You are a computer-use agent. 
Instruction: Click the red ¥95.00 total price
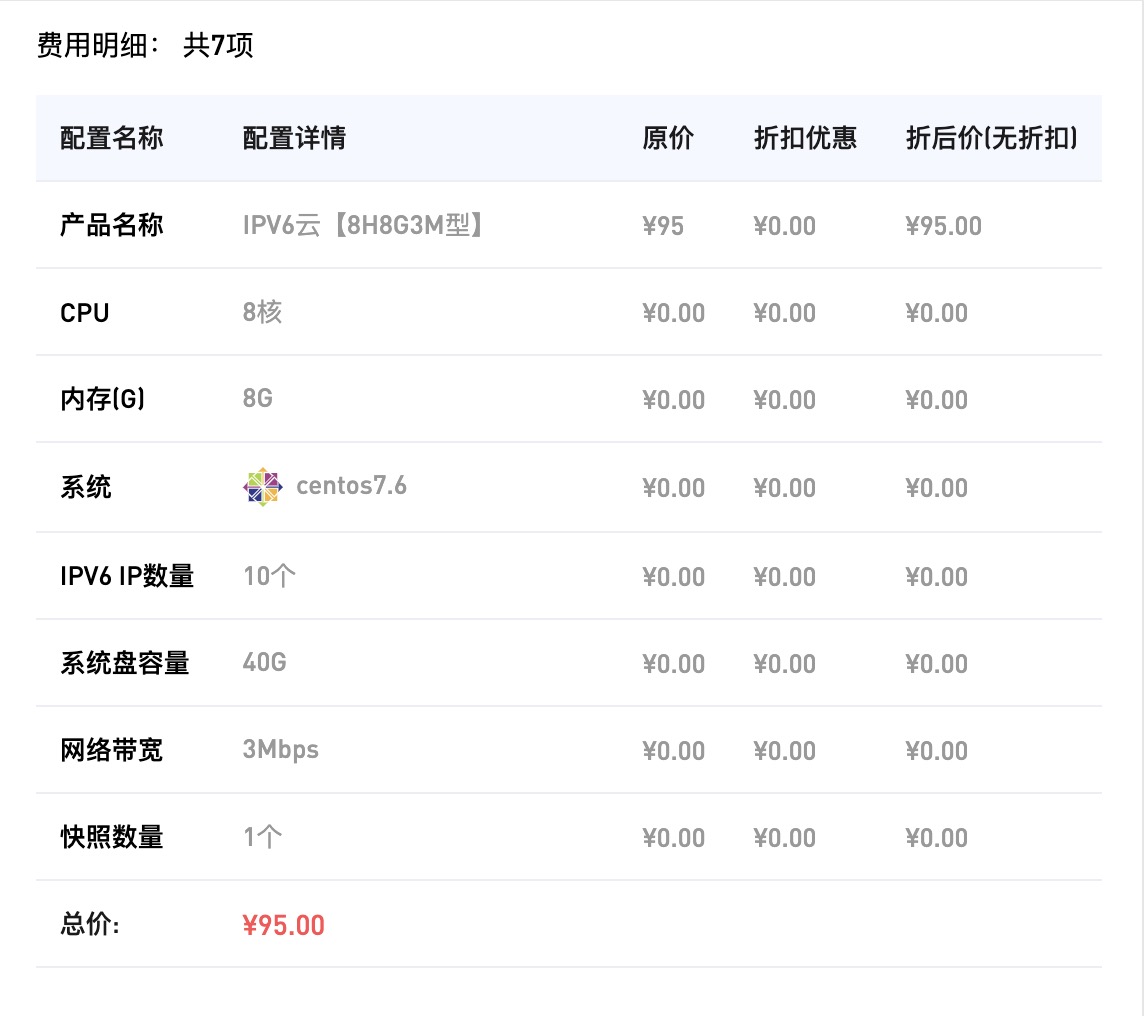click(x=283, y=926)
